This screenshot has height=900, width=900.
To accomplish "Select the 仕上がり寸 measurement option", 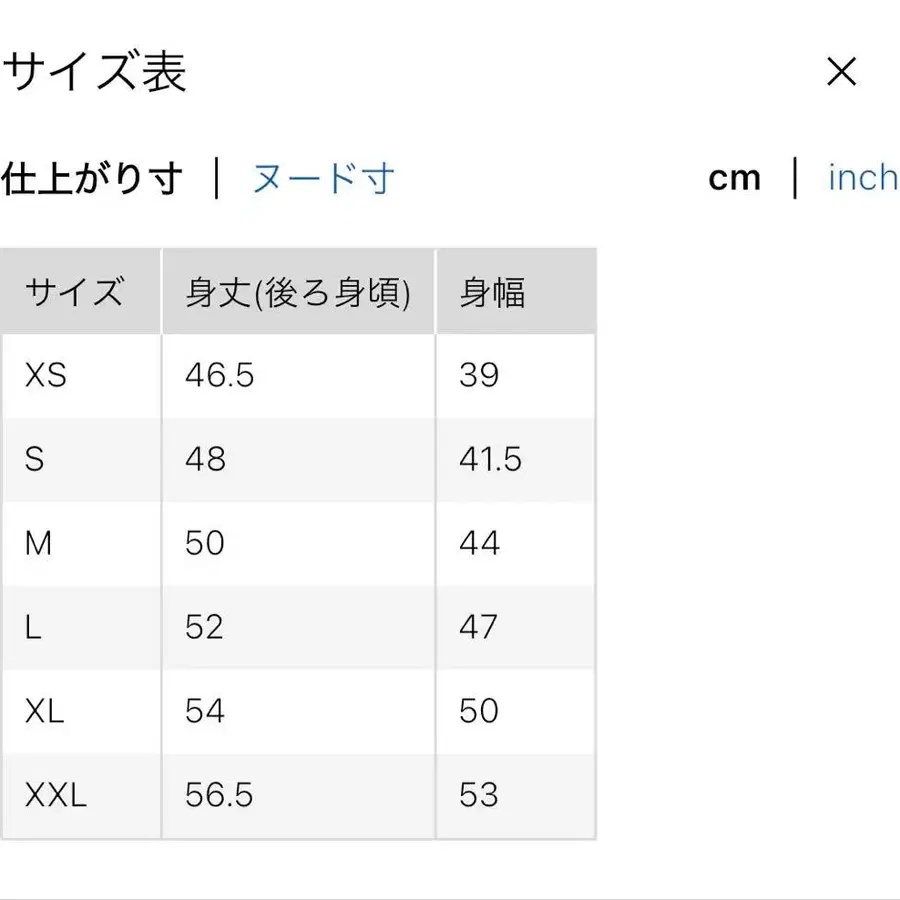I will click(95, 178).
